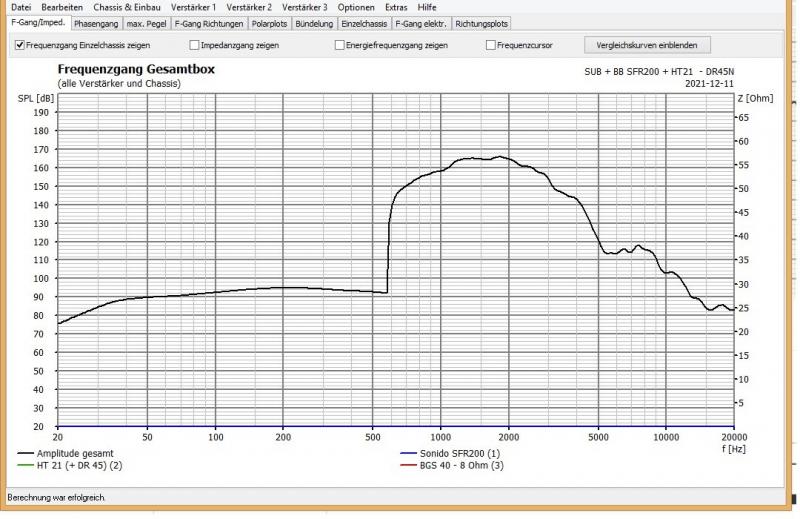
Task: Open the F-Gang elektr. tab
Action: 421,23
